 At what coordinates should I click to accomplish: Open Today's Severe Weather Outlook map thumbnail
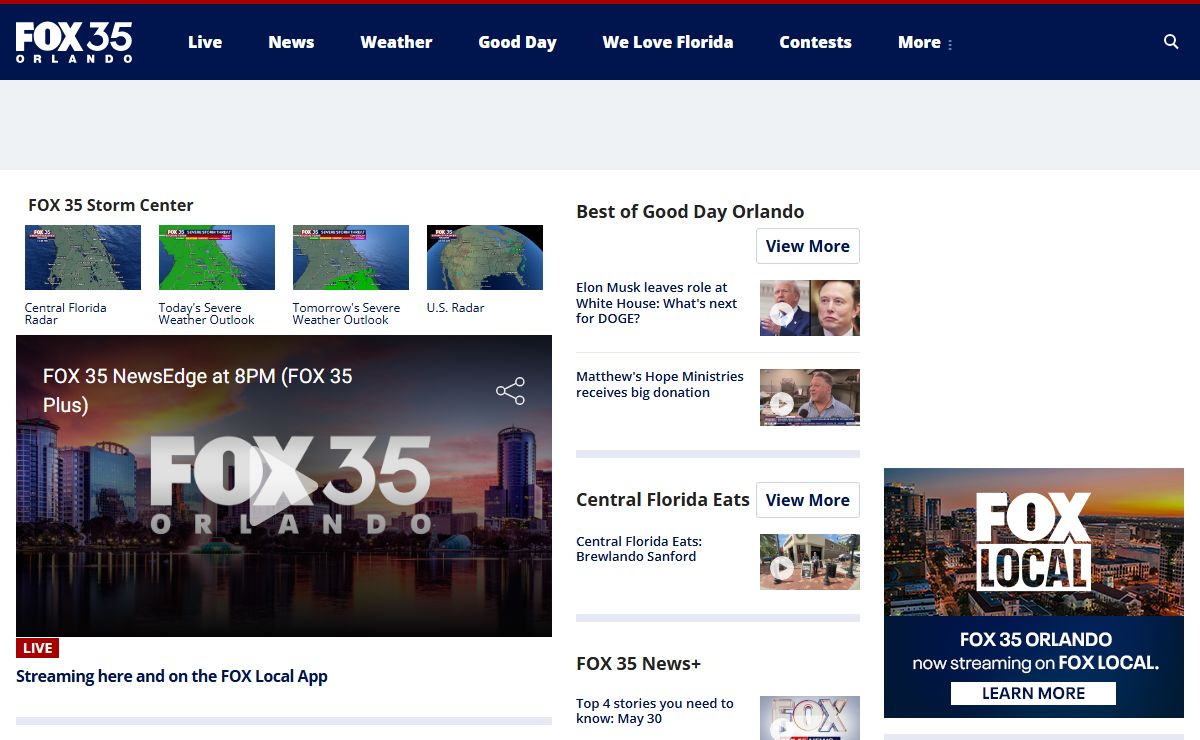click(x=217, y=258)
